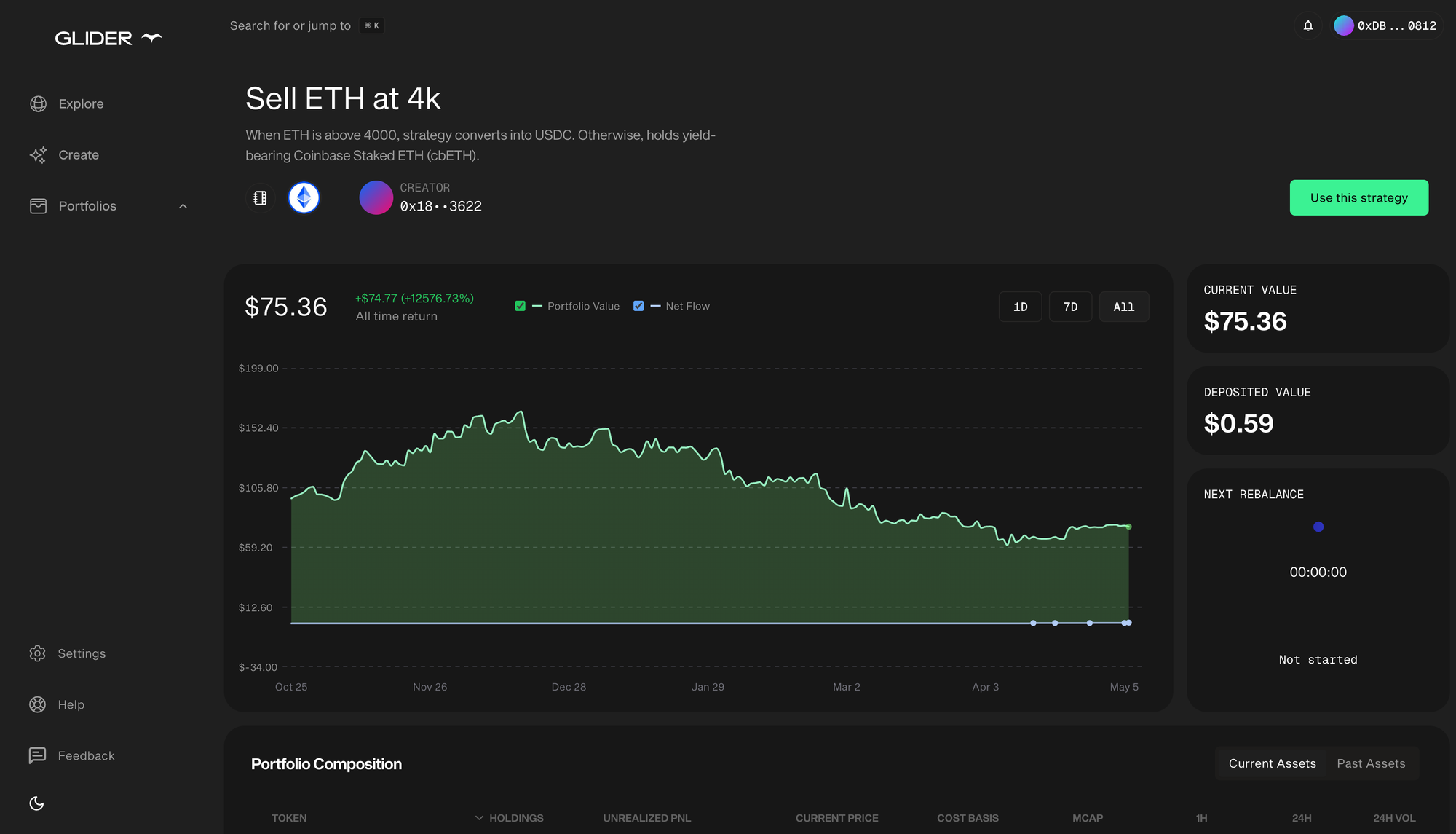Screen dimensions: 1456x834
Task: Click the Create sparkle icon
Action: 38,155
